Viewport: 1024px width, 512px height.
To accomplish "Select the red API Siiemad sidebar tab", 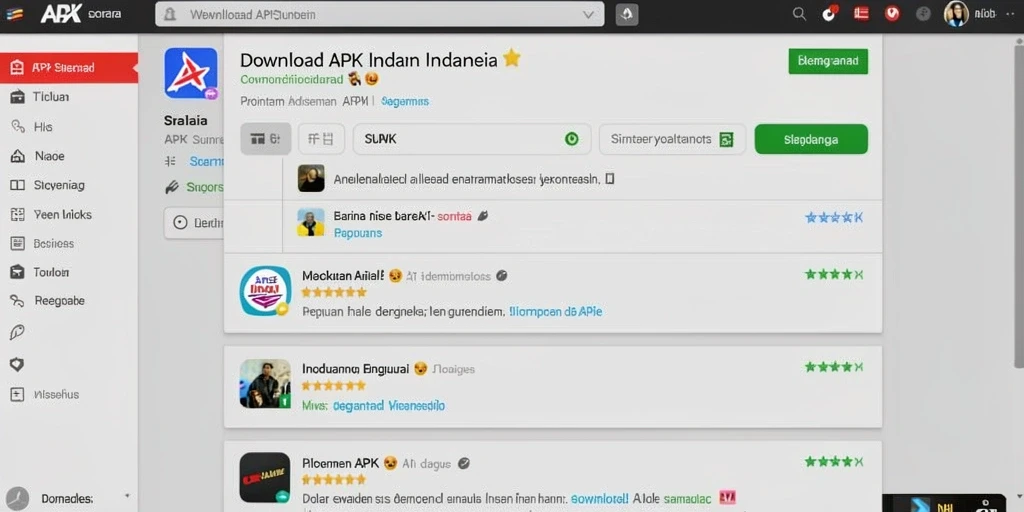I will click(69, 67).
